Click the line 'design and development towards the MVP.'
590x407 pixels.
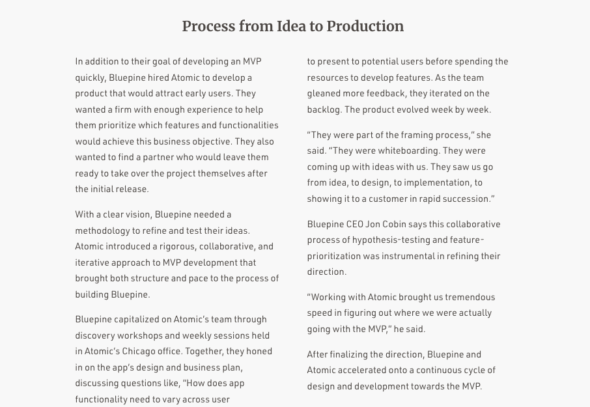click(x=394, y=386)
